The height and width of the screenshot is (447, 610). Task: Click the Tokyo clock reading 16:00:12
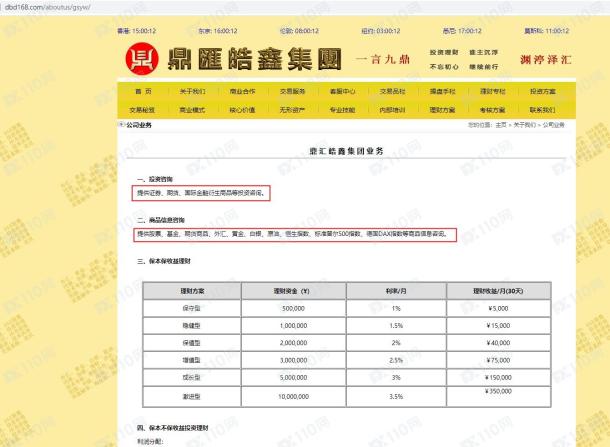coord(218,31)
